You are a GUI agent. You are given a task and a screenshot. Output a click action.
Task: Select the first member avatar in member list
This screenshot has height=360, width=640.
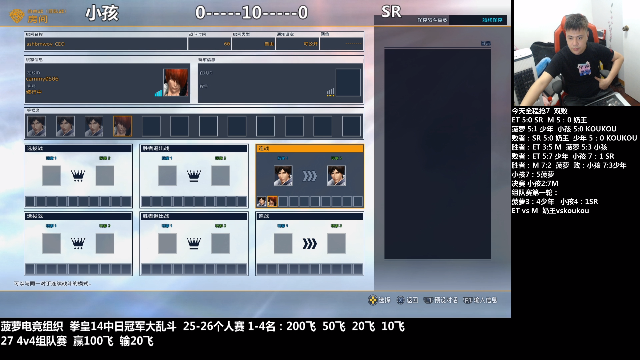(36, 126)
